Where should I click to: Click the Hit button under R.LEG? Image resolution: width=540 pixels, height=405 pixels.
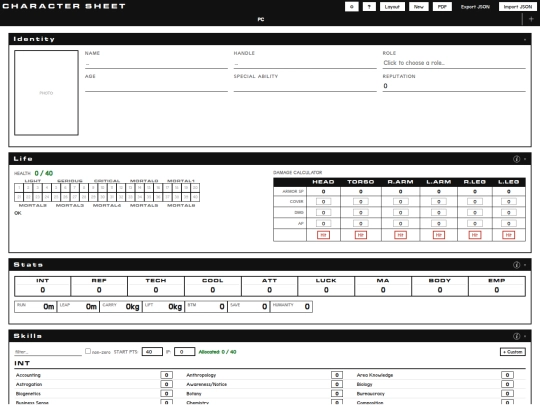click(x=475, y=235)
